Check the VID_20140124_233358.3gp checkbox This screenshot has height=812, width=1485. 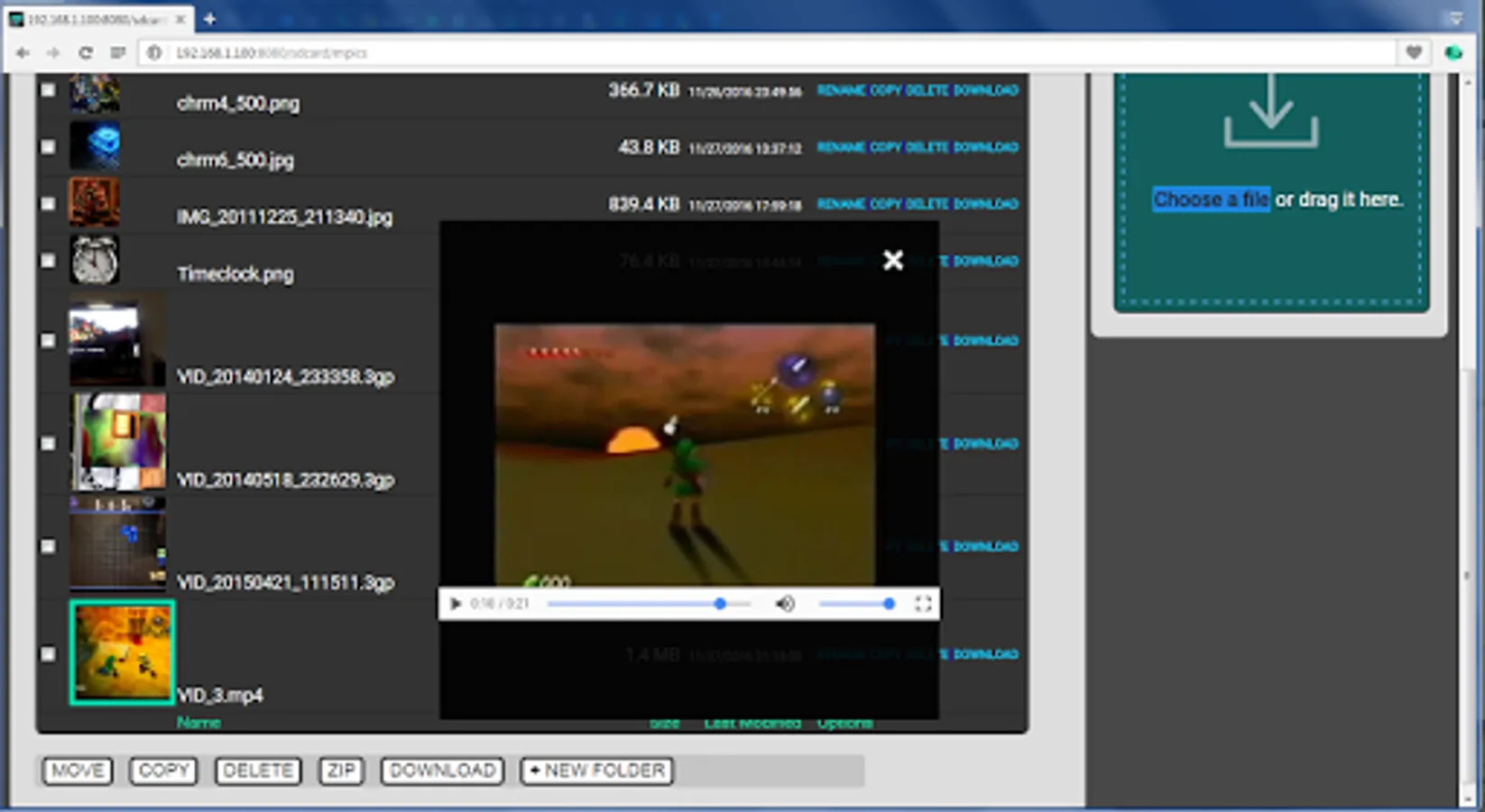48,340
